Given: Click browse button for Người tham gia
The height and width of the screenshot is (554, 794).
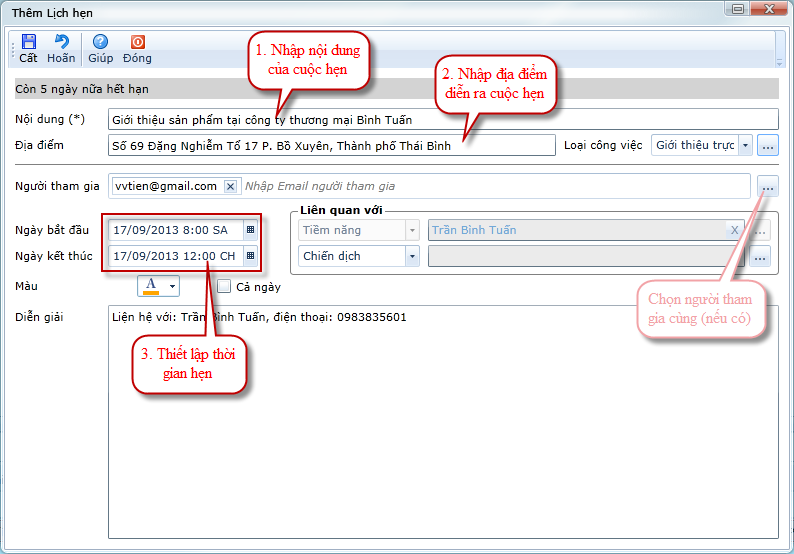Looking at the screenshot, I should point(767,186).
